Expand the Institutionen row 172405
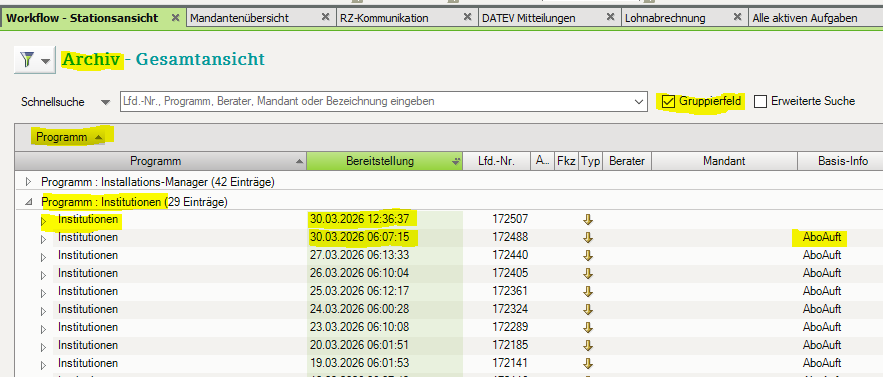 (x=44, y=276)
